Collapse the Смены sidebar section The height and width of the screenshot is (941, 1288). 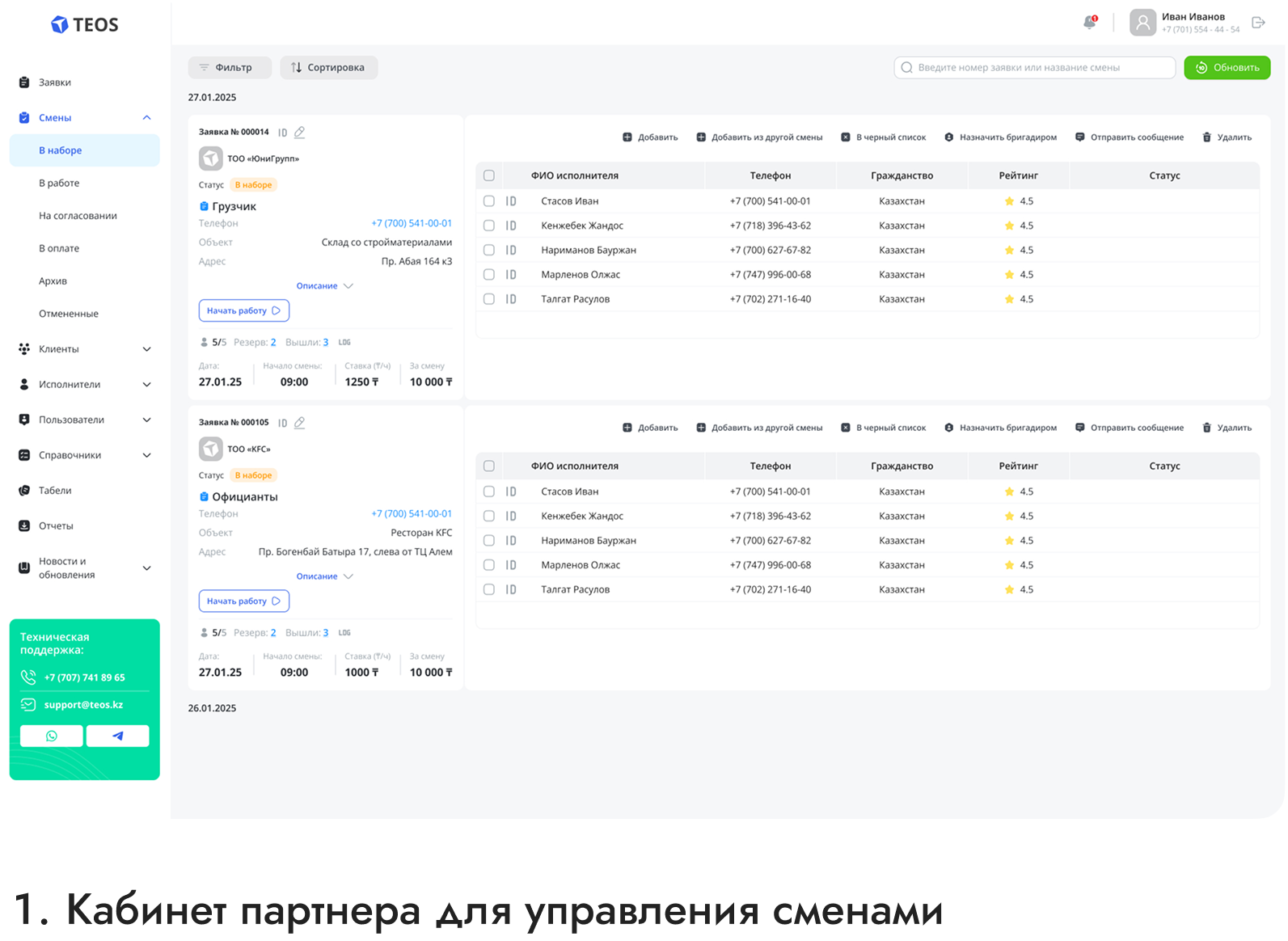pyautogui.click(x=146, y=118)
